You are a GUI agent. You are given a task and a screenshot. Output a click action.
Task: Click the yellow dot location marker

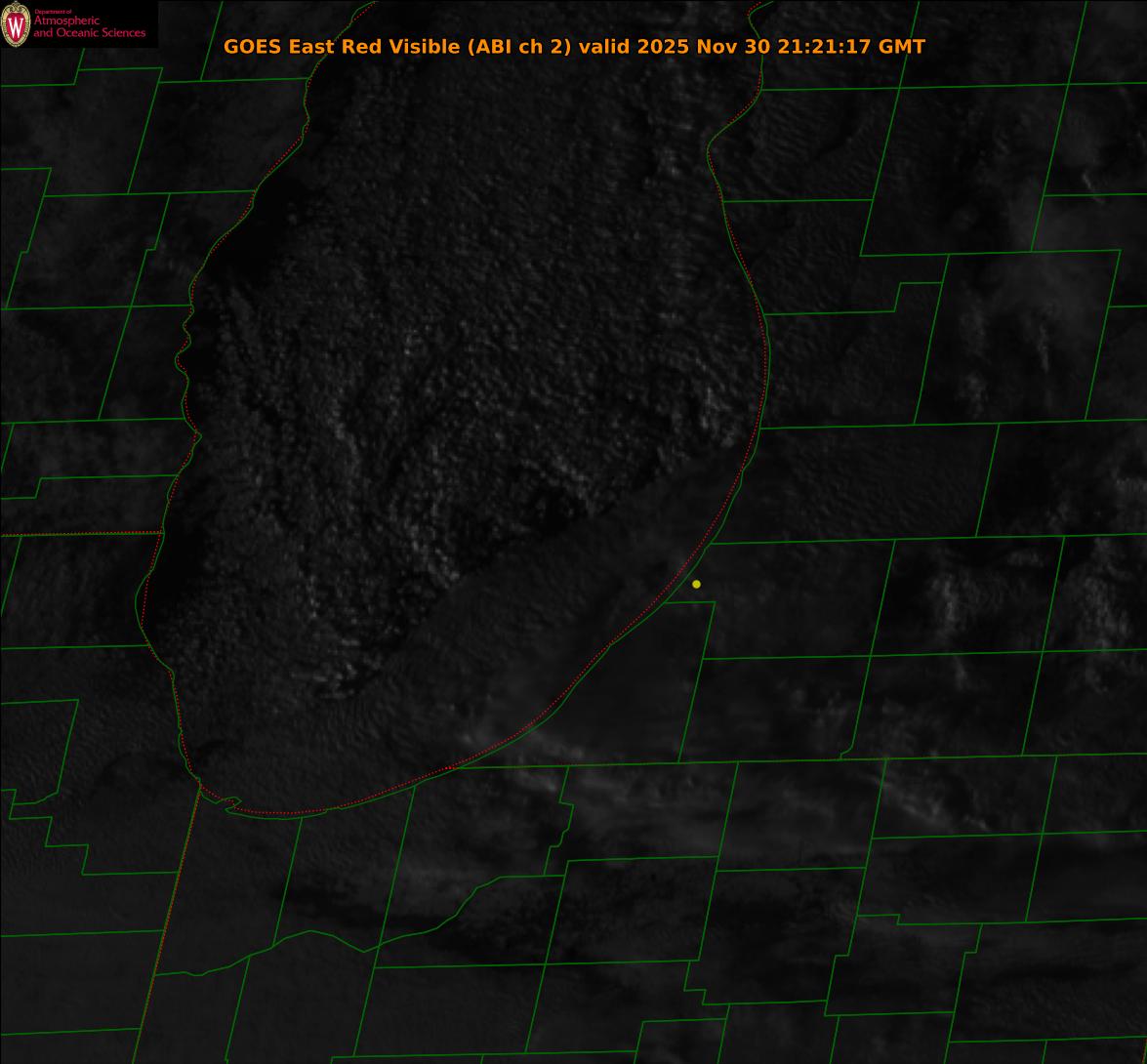click(696, 584)
